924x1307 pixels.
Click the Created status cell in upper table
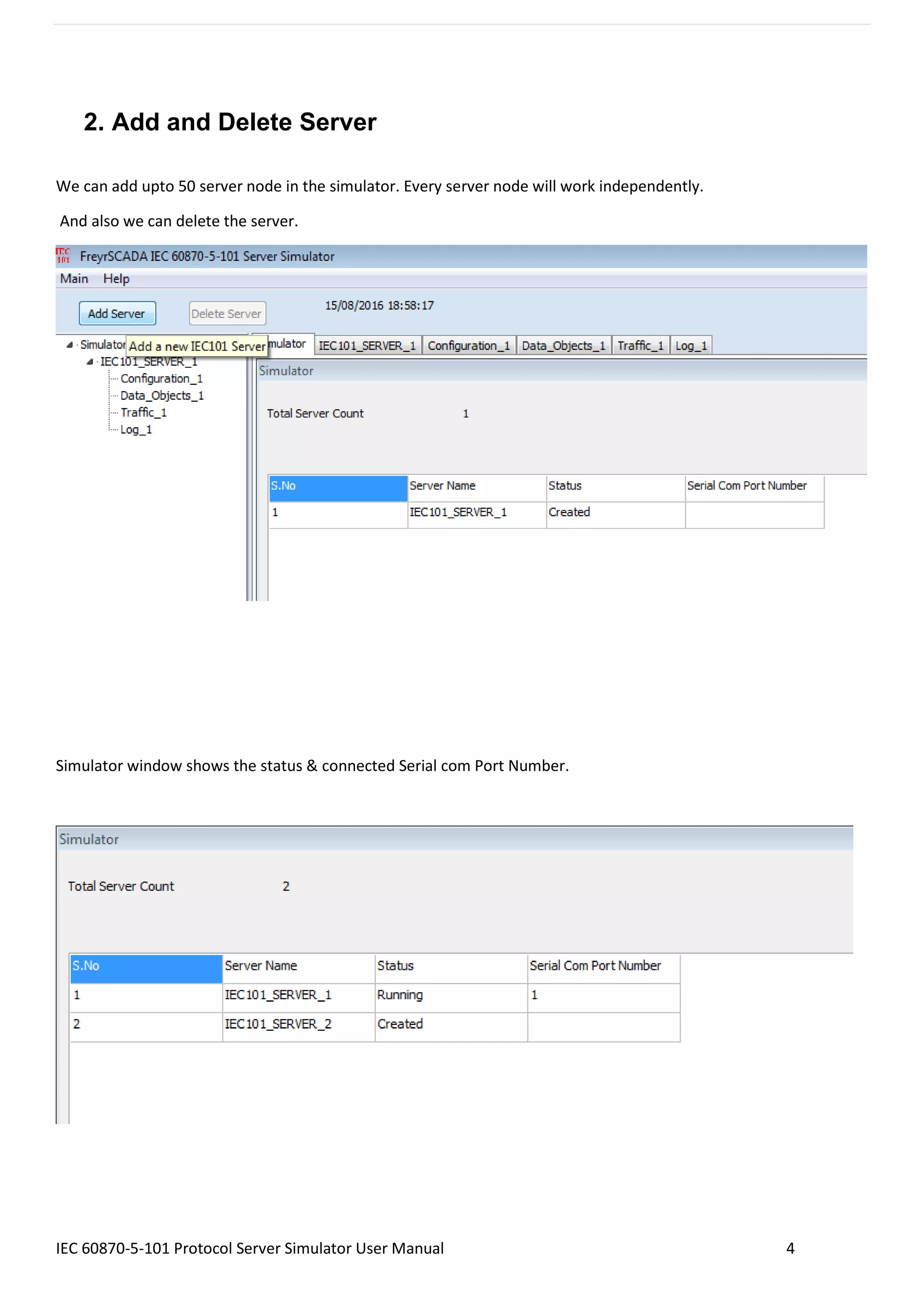[615, 515]
